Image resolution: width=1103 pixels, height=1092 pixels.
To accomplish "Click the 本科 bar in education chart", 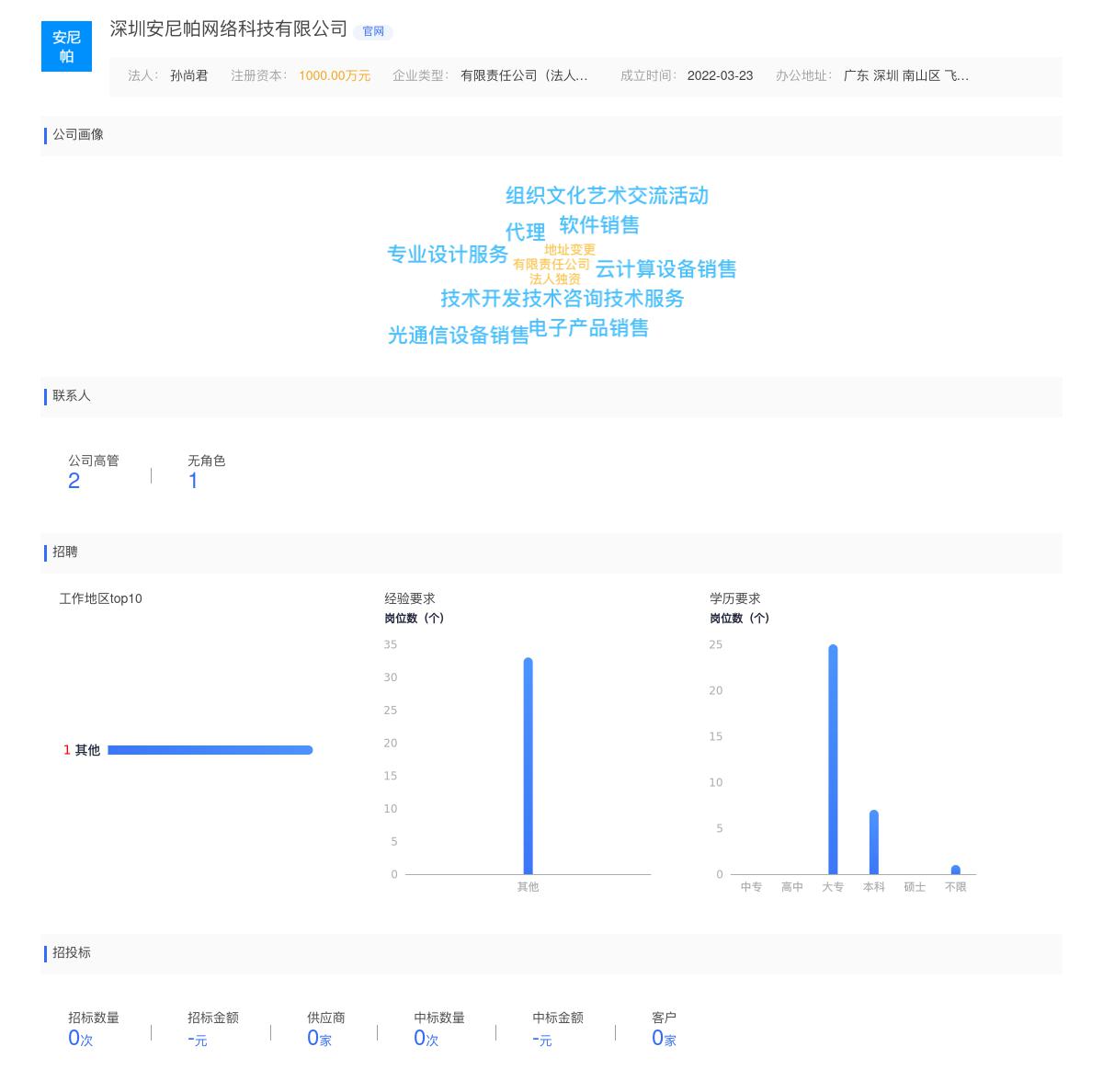I will pos(874,842).
